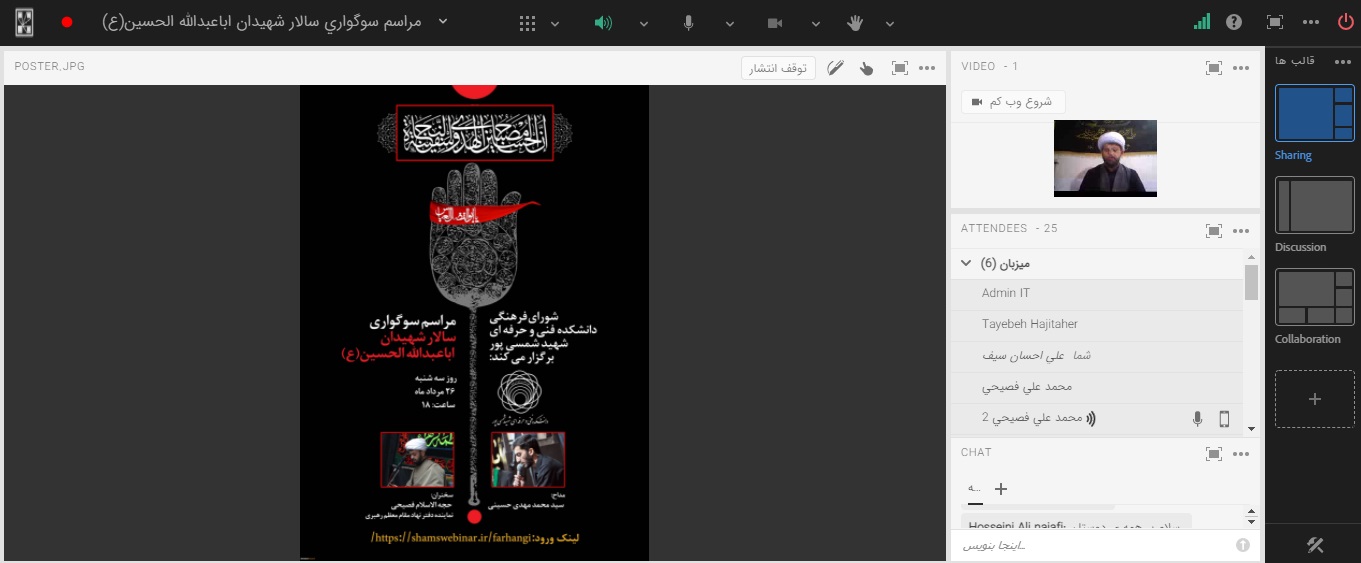Image resolution: width=1361 pixels, height=563 pixels.
Task: Open the top bar more options menu
Action: (x=1311, y=22)
